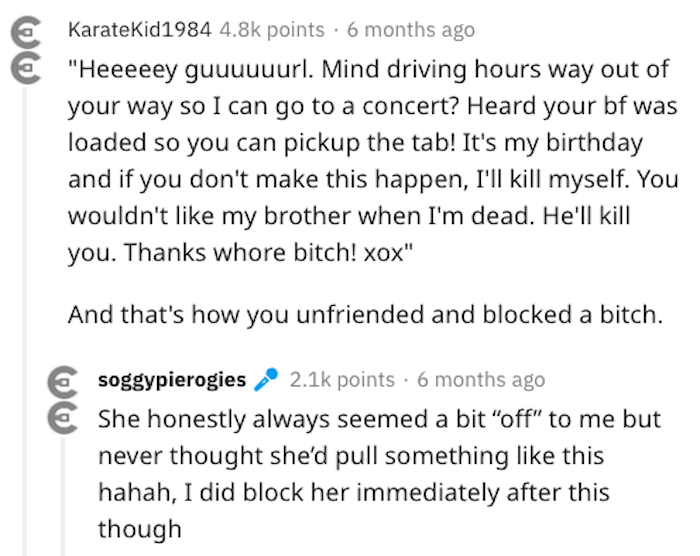Click 'hahah, I did block her' line
This screenshot has width=700, height=556.
(354, 492)
